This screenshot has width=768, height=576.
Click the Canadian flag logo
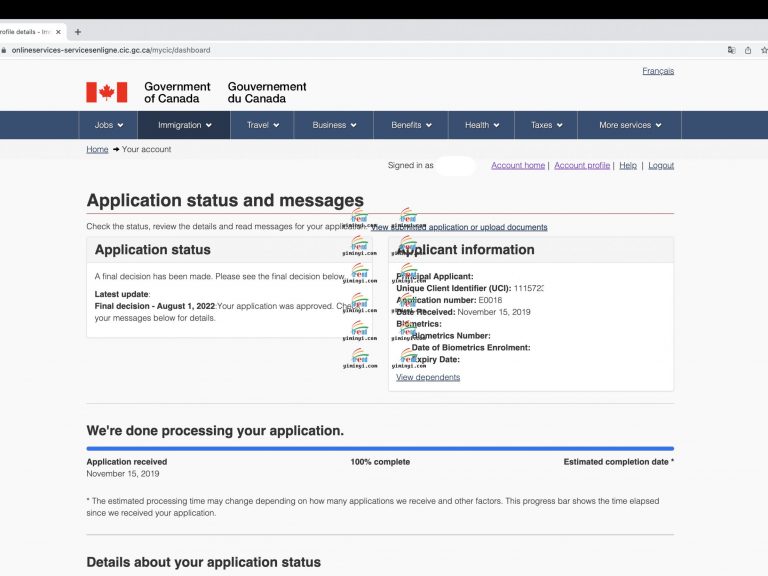pyautogui.click(x=106, y=93)
